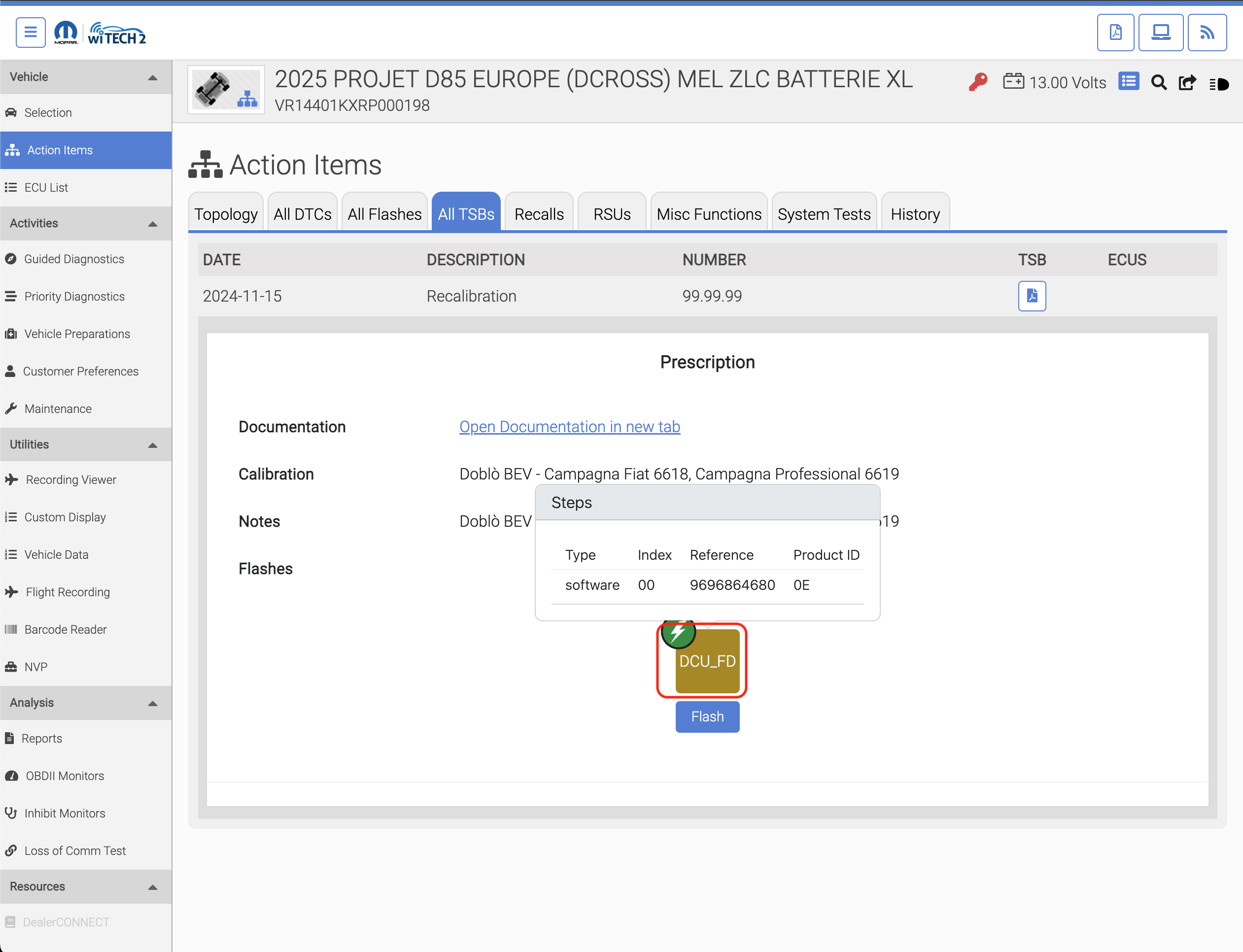Collapse the Vehicle sidebar section

click(x=86, y=77)
